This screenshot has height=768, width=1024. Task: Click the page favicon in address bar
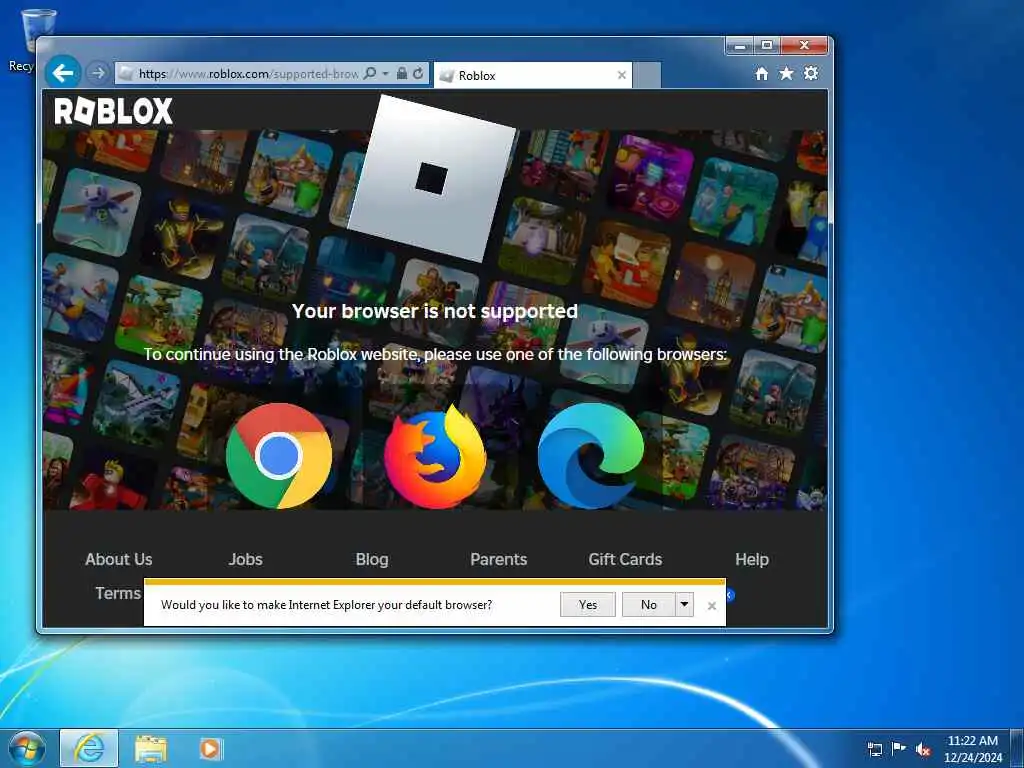click(x=127, y=74)
